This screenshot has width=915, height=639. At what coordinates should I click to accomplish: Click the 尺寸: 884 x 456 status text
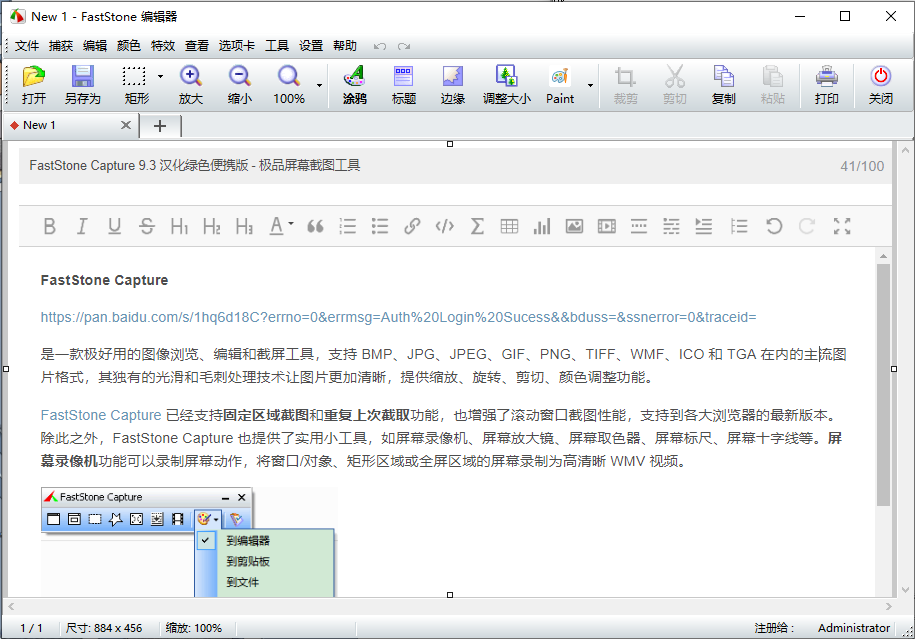[104, 628]
